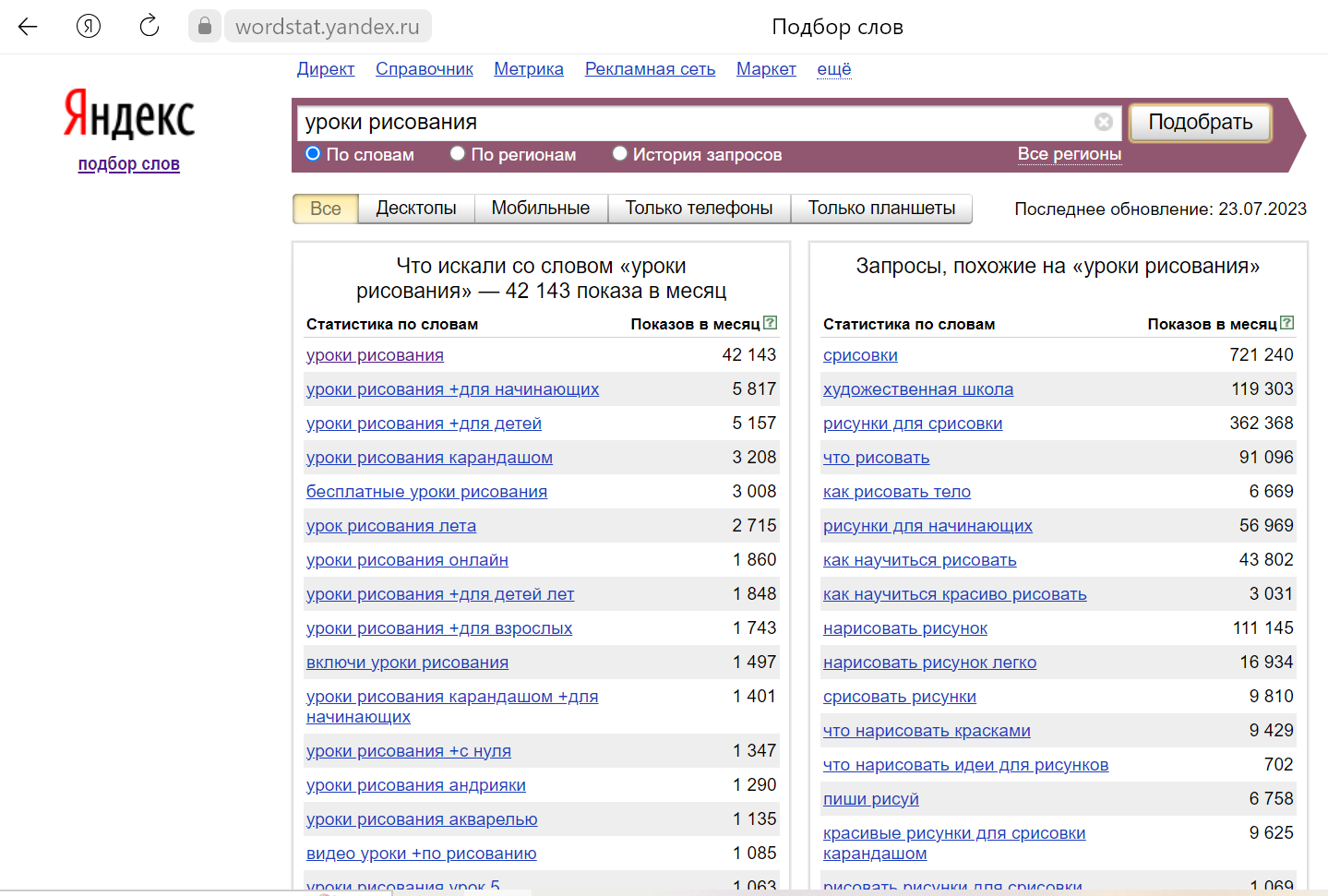
Task: Open help icon next to right 'Показов в месяц'
Action: point(1287,323)
